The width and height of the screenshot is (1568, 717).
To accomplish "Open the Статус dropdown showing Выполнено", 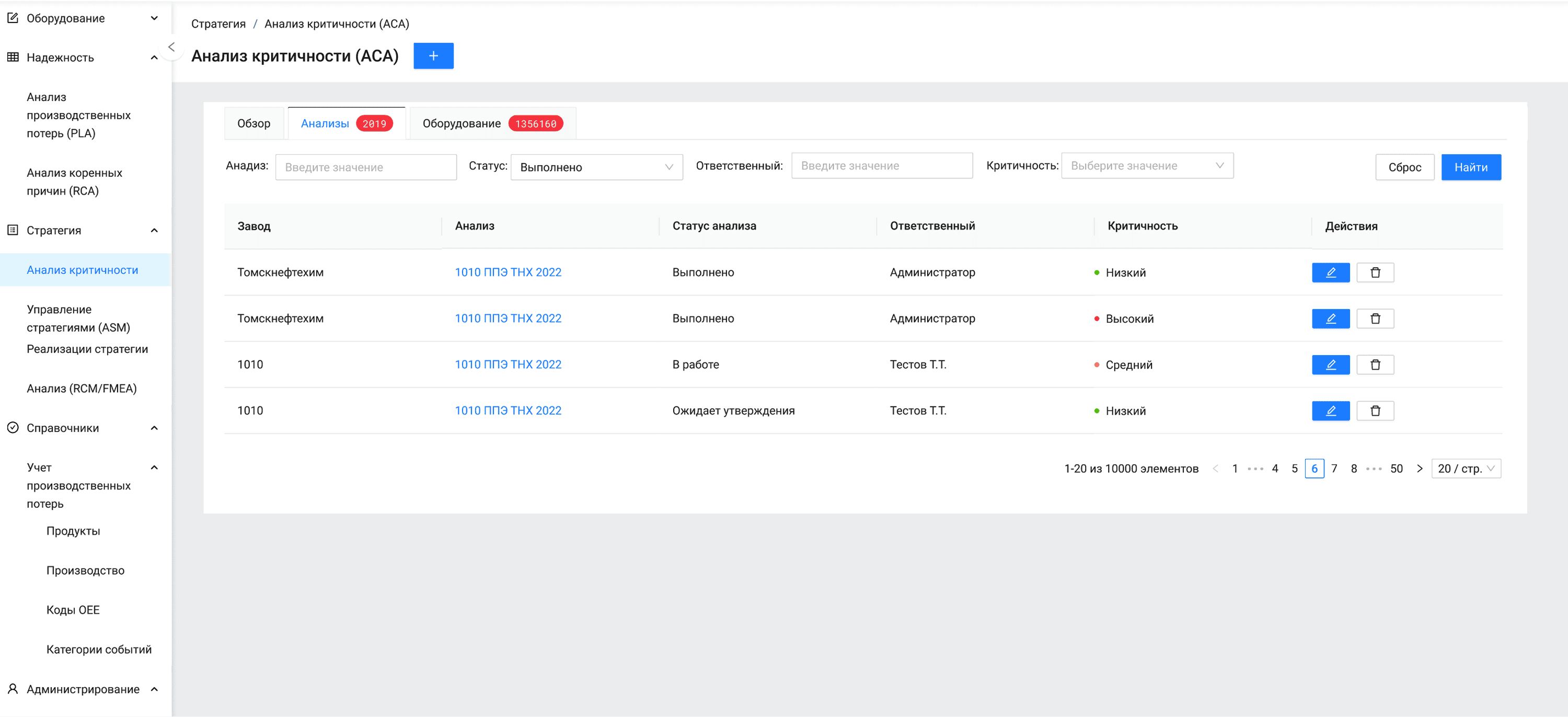I will (596, 167).
